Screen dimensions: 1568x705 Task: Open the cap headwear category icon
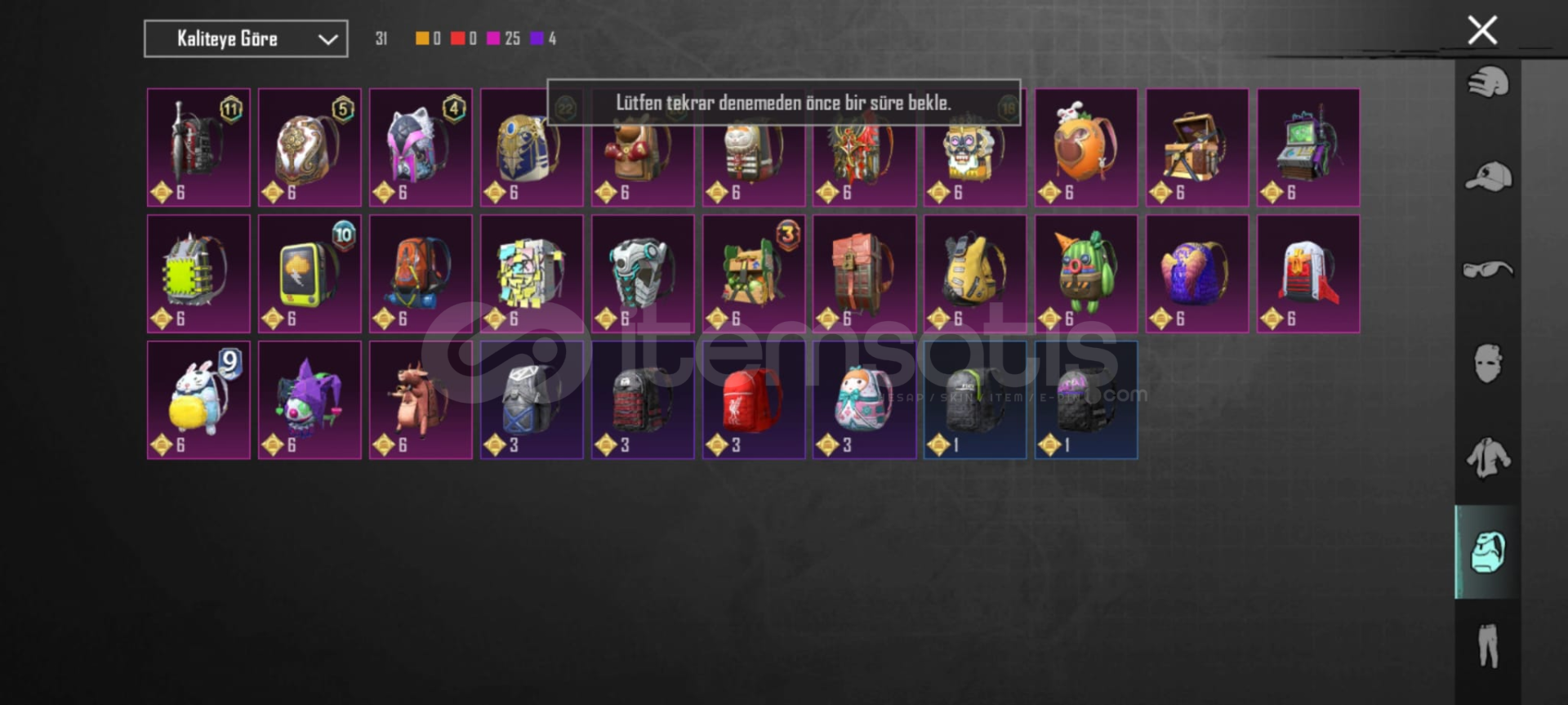(x=1487, y=176)
